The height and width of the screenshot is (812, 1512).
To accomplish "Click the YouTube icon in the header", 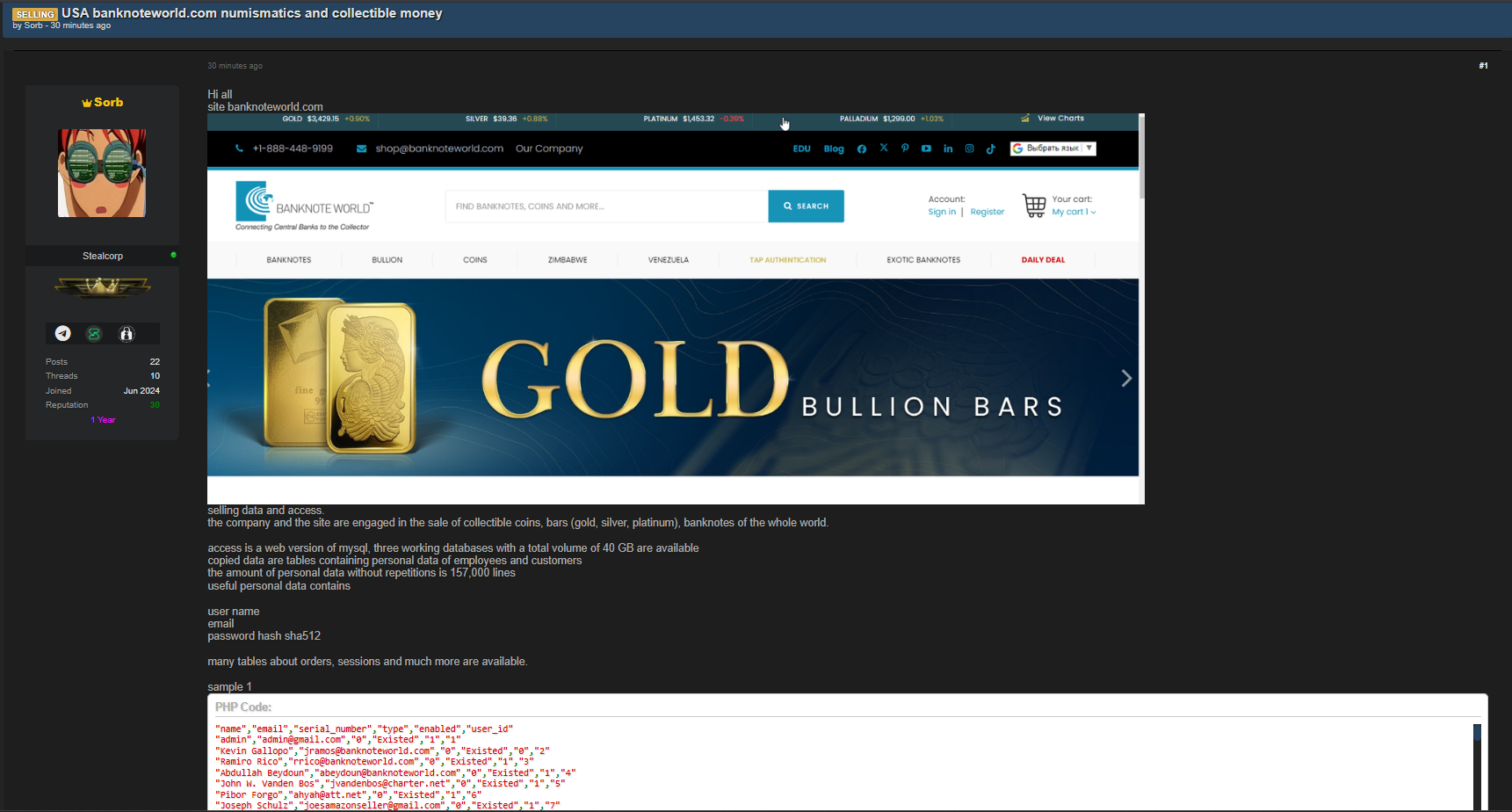I will tap(926, 149).
